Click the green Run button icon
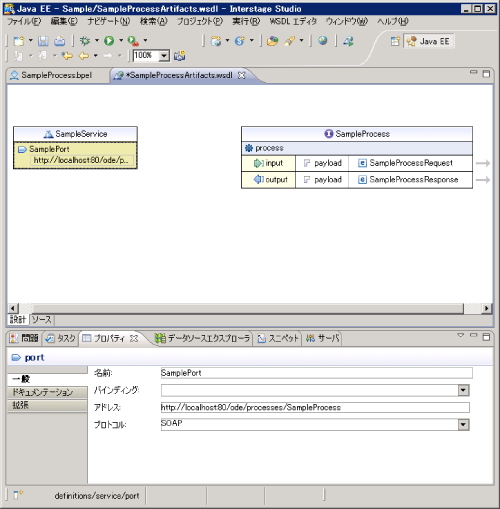 (109, 41)
